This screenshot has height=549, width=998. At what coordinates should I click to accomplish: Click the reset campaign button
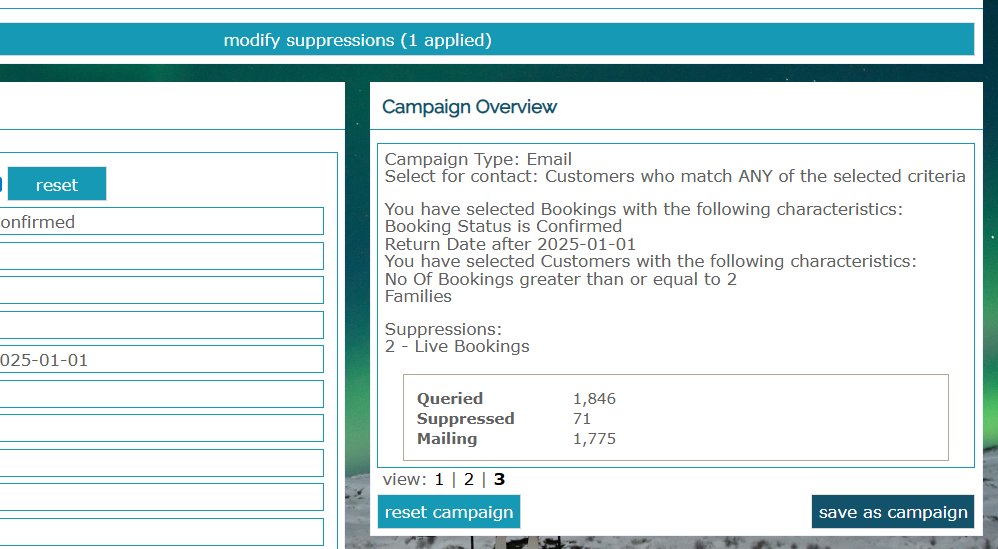(449, 512)
